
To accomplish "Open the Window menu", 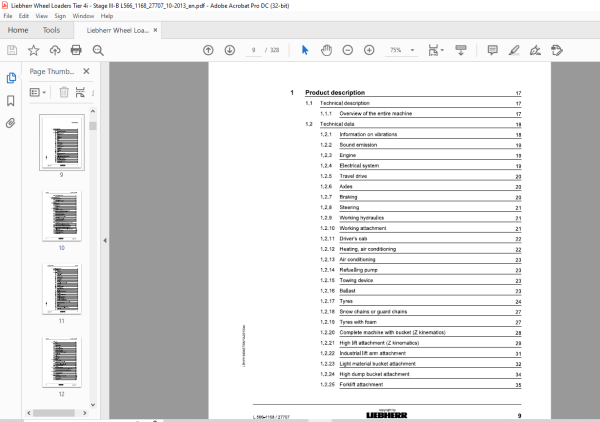I will (x=83, y=16).
